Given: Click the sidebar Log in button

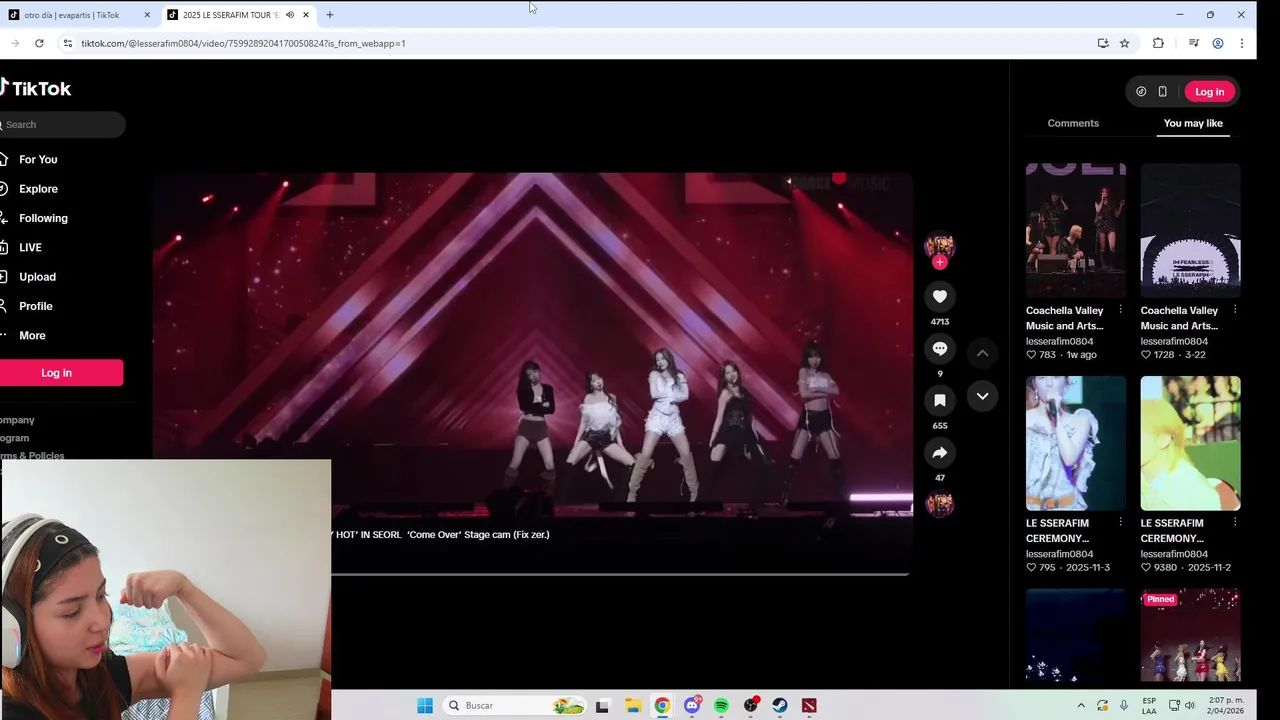Looking at the screenshot, I should (59, 373).
